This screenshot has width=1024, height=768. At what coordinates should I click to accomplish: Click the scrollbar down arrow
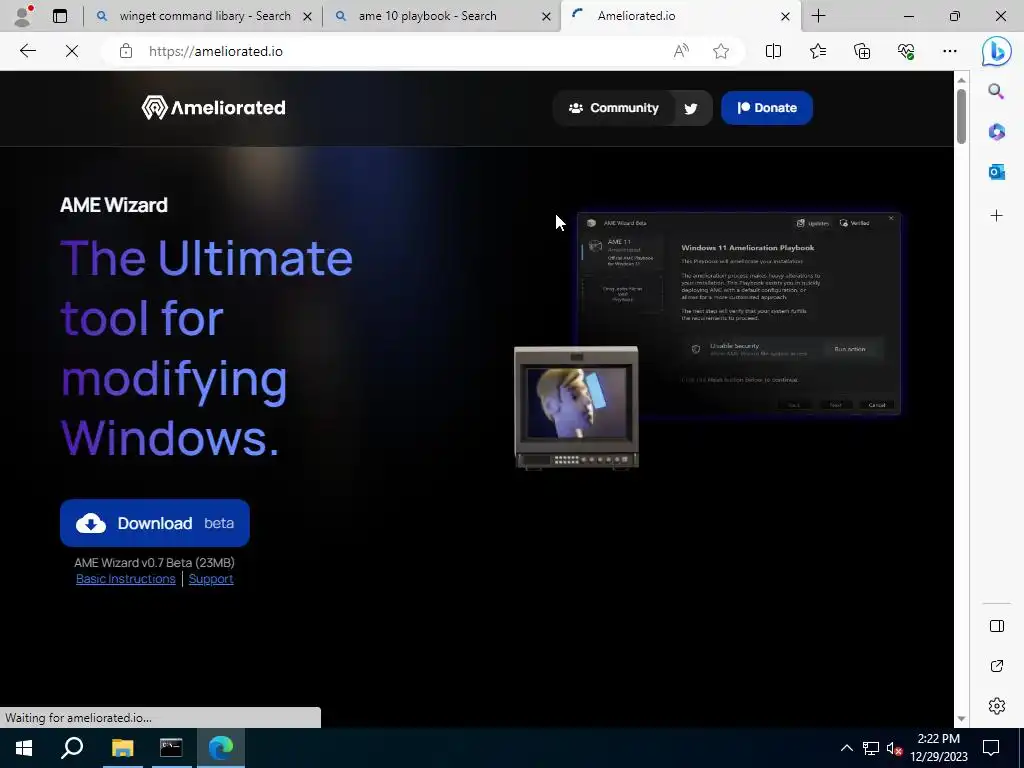tap(961, 718)
